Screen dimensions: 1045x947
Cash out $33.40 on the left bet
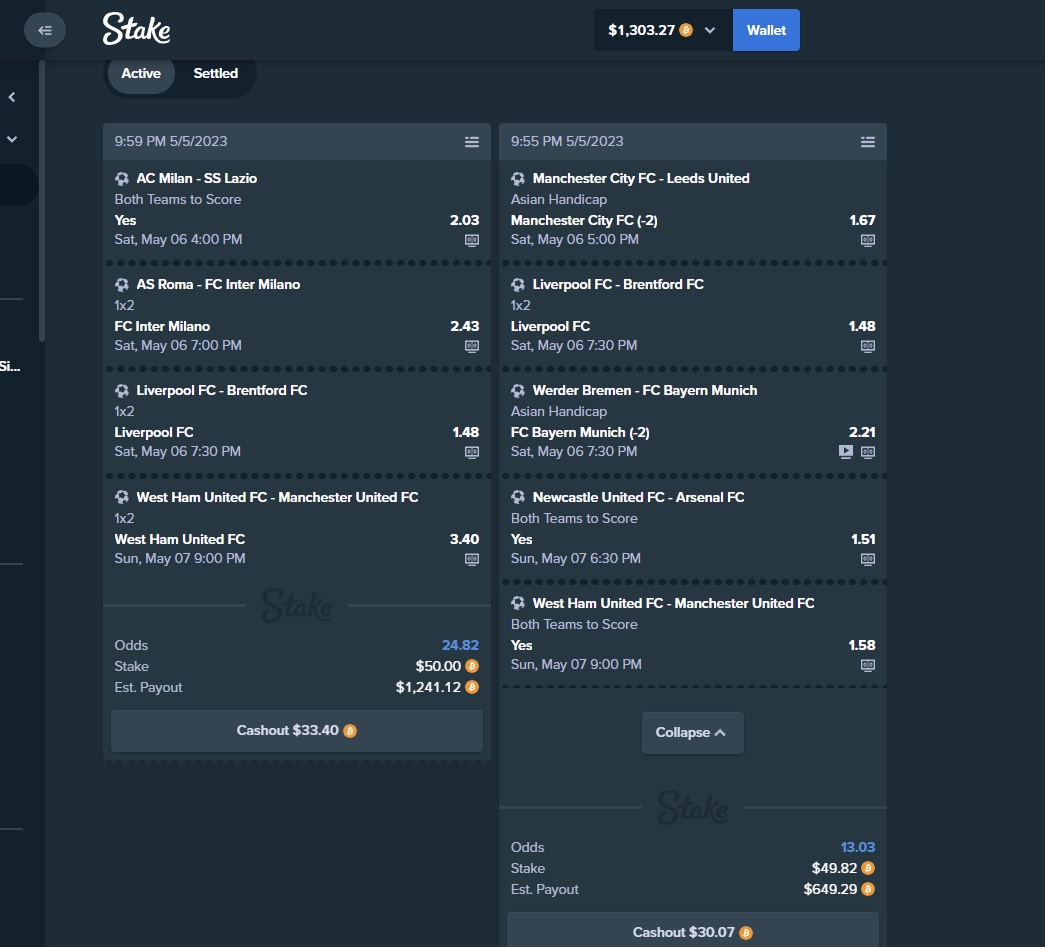(297, 731)
